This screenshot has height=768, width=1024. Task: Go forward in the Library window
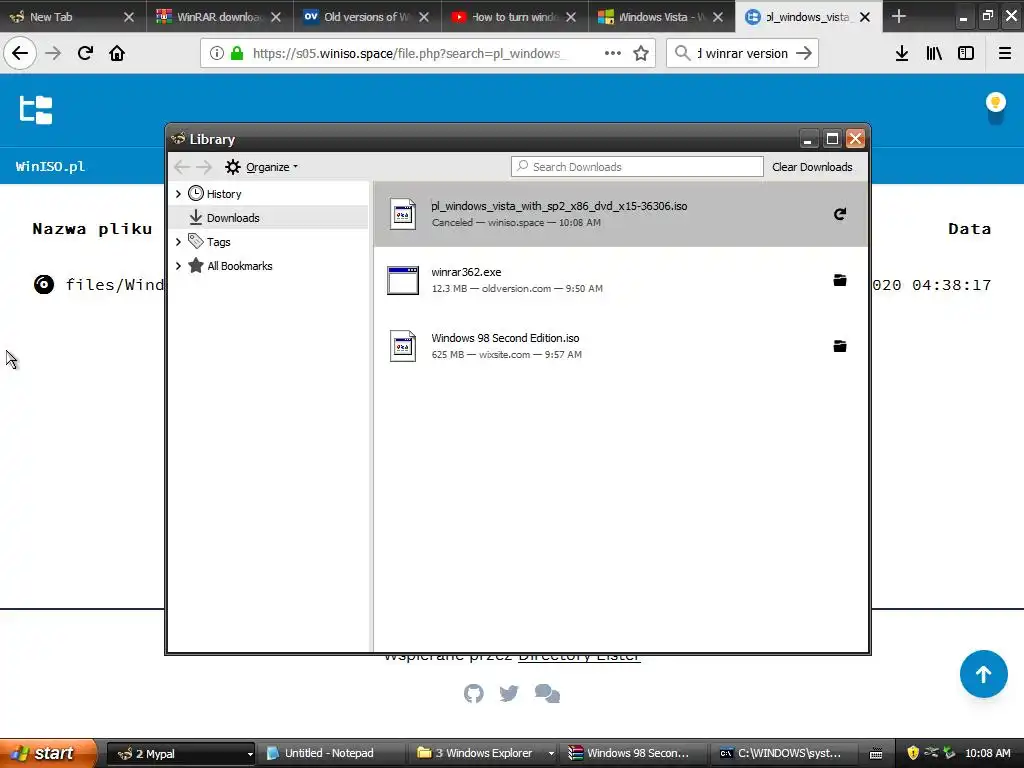204,167
